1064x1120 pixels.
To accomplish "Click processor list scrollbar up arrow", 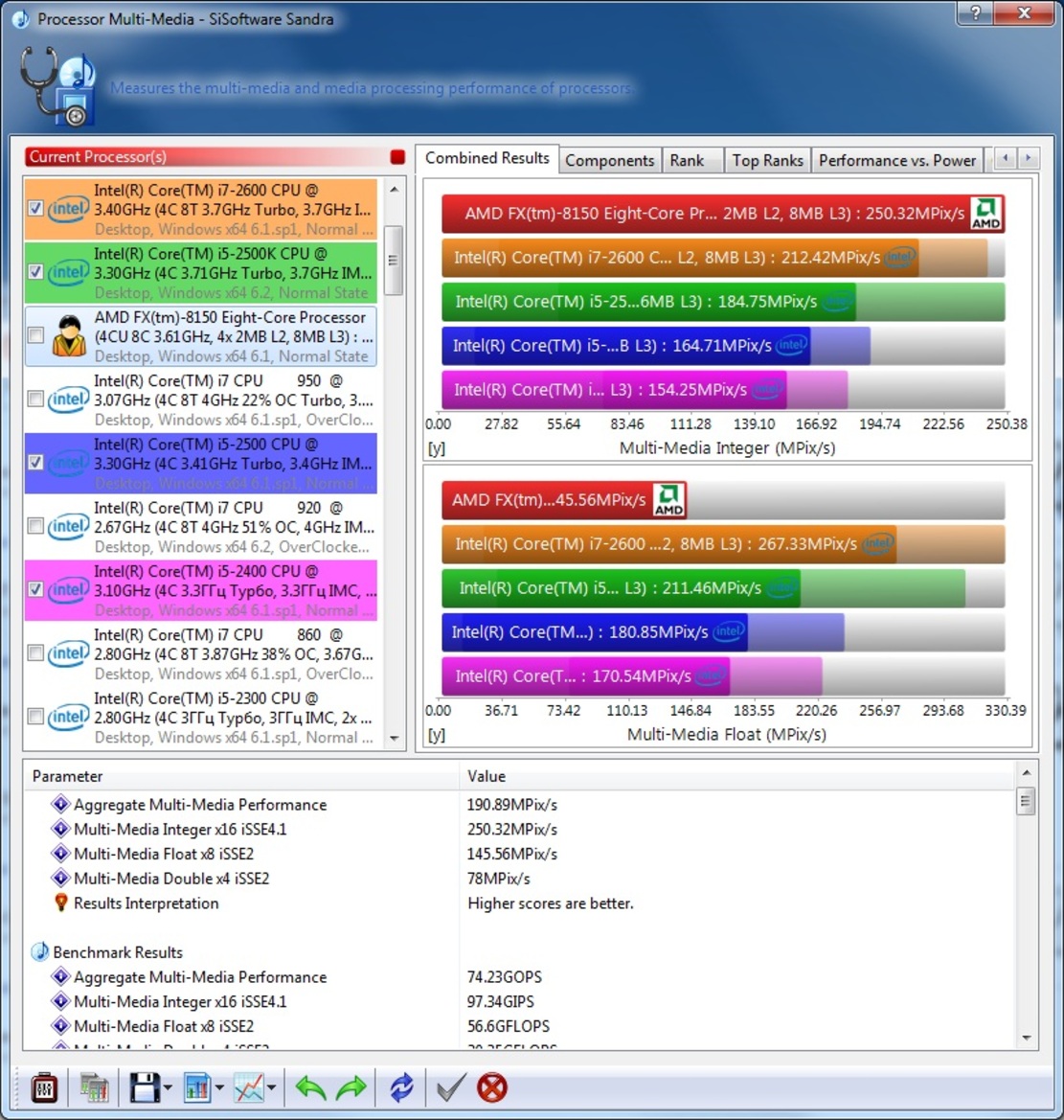I will coord(395,190).
